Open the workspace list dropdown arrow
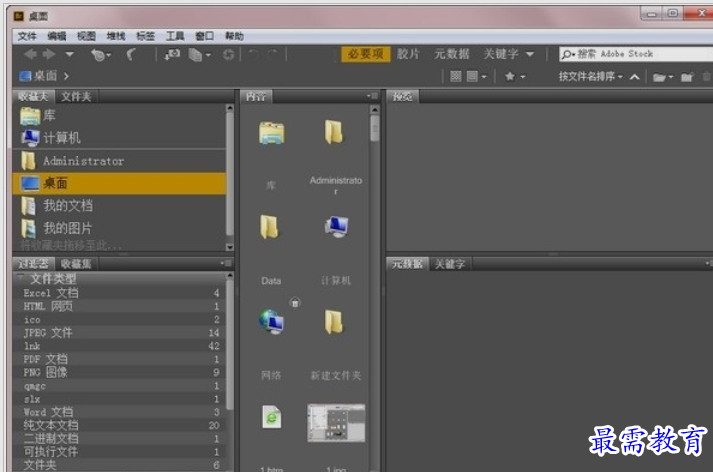Viewport: 713px width, 472px height. coord(530,54)
